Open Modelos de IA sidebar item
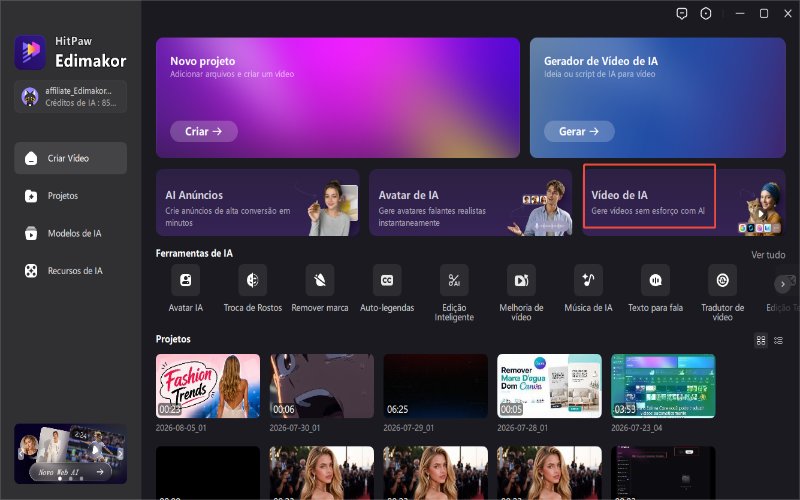 coord(70,233)
